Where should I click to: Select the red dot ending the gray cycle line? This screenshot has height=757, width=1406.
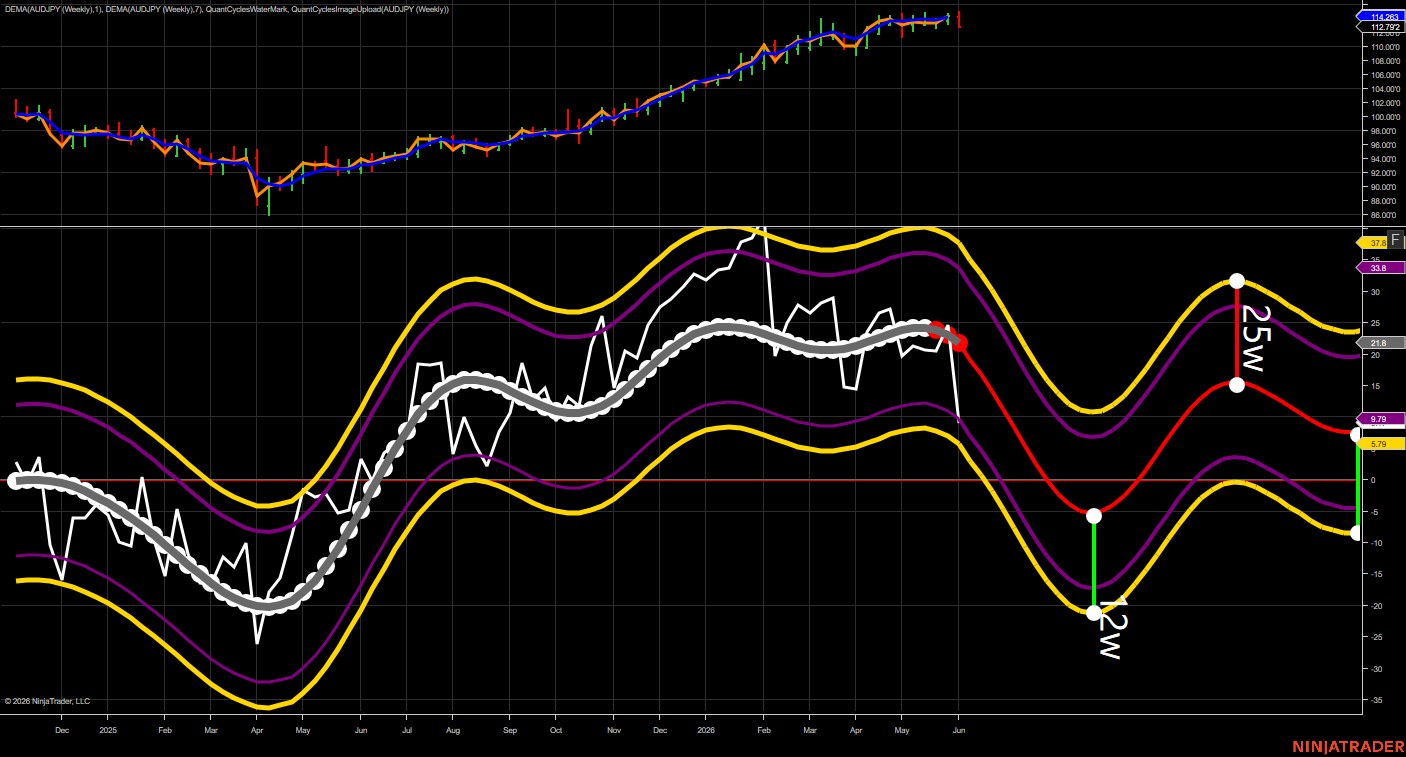(960, 343)
